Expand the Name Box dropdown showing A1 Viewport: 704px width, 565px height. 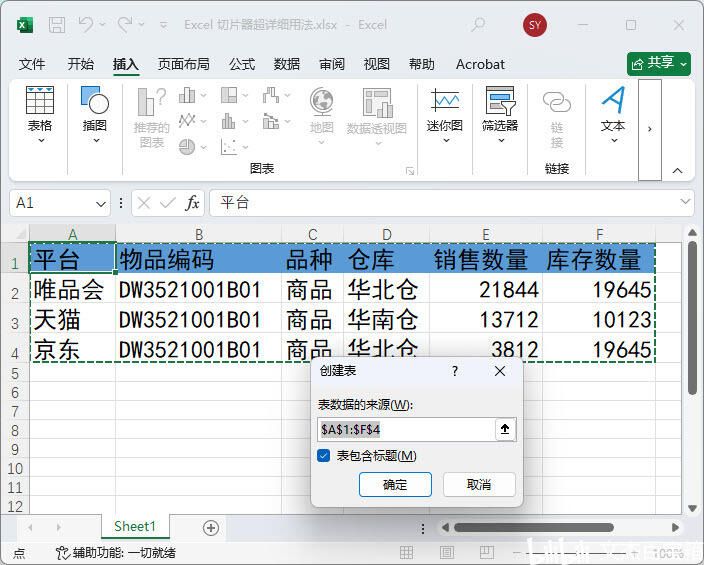point(101,203)
